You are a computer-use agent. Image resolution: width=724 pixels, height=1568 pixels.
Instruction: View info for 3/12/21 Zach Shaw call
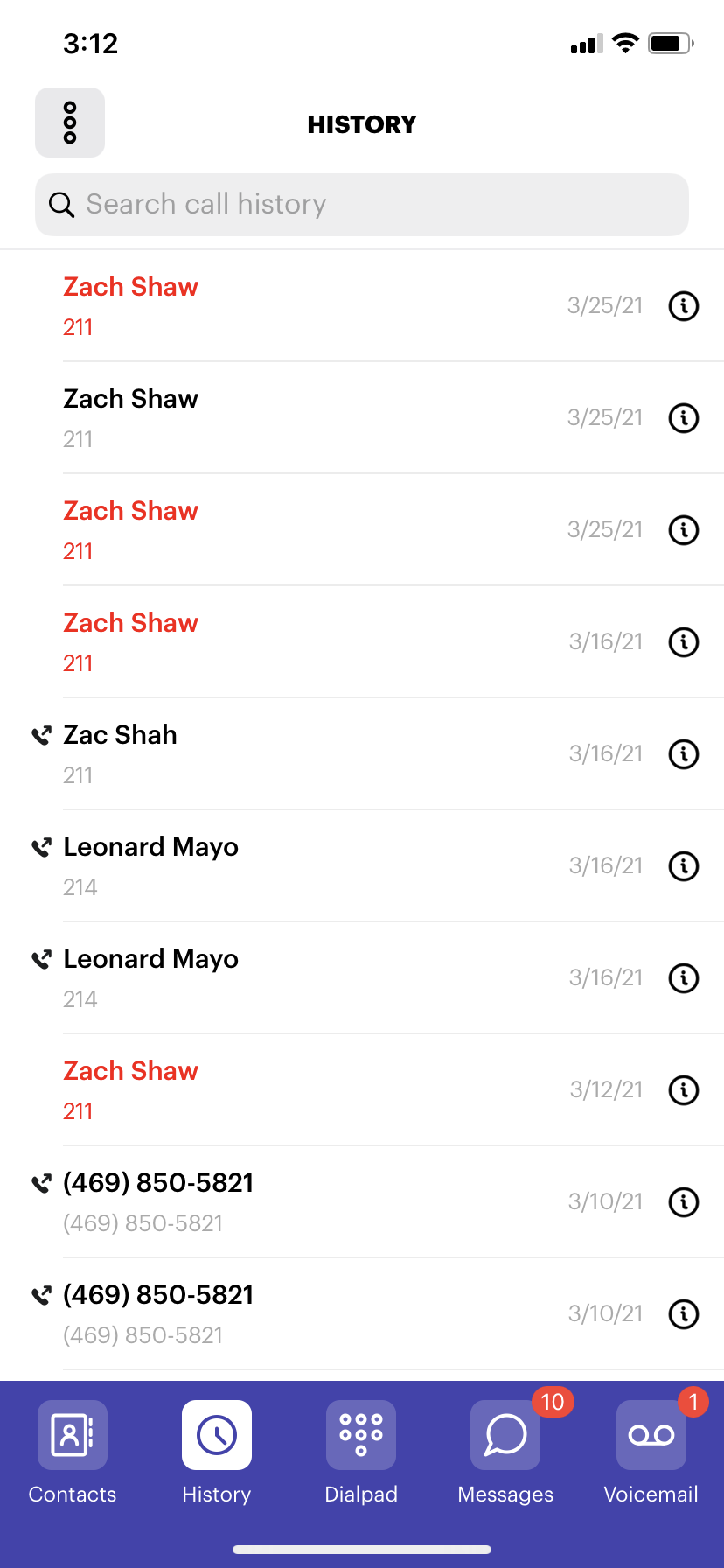pos(684,1090)
